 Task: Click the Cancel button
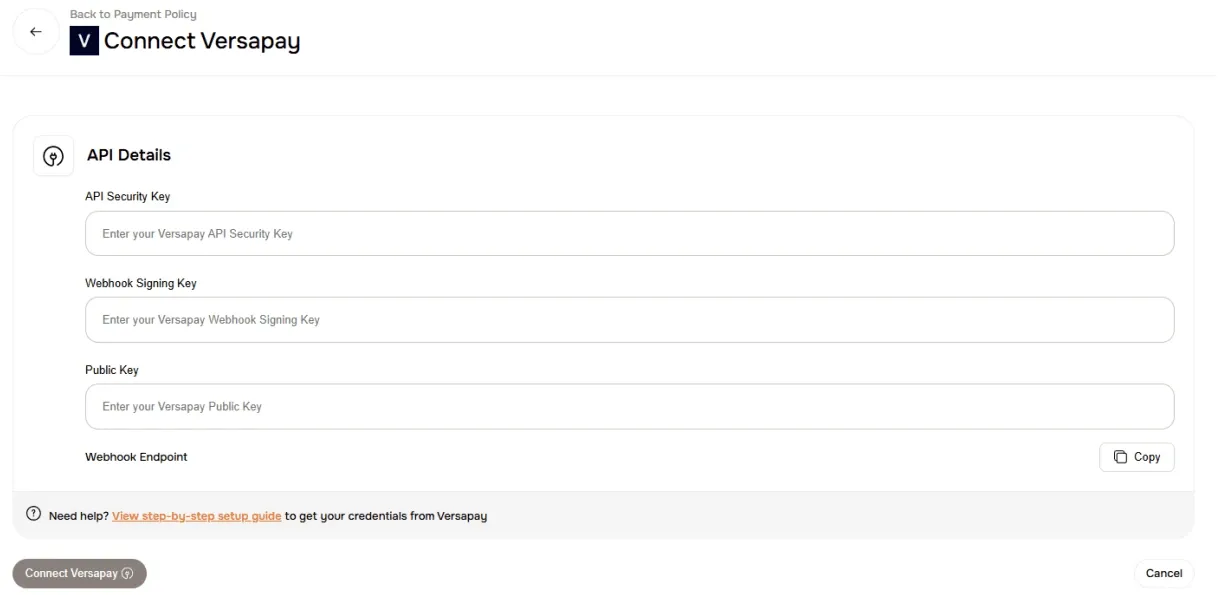pyautogui.click(x=1163, y=573)
